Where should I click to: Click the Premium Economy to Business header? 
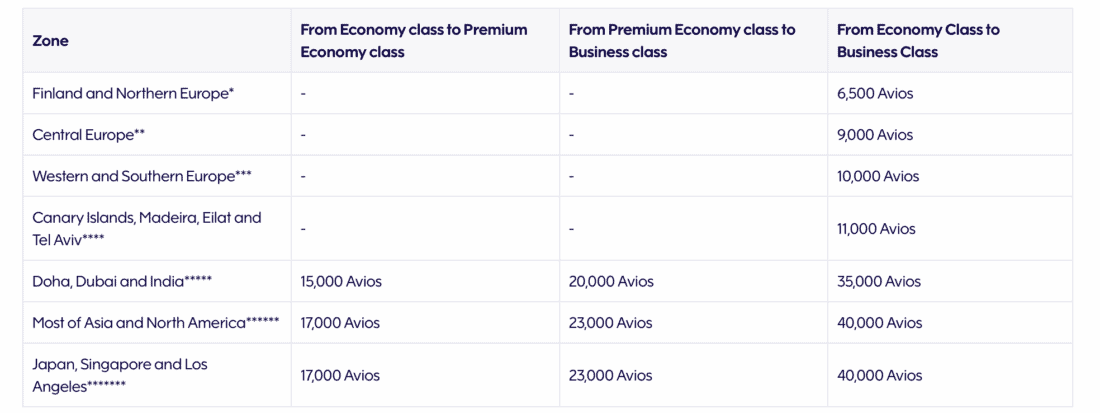[x=682, y=41]
